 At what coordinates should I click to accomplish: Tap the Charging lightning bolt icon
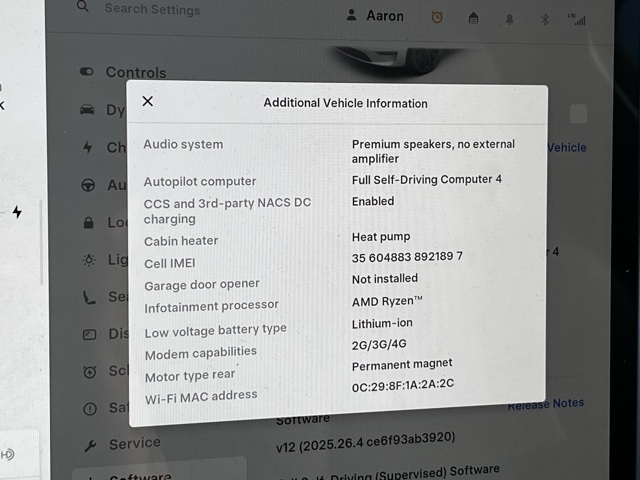tap(88, 147)
